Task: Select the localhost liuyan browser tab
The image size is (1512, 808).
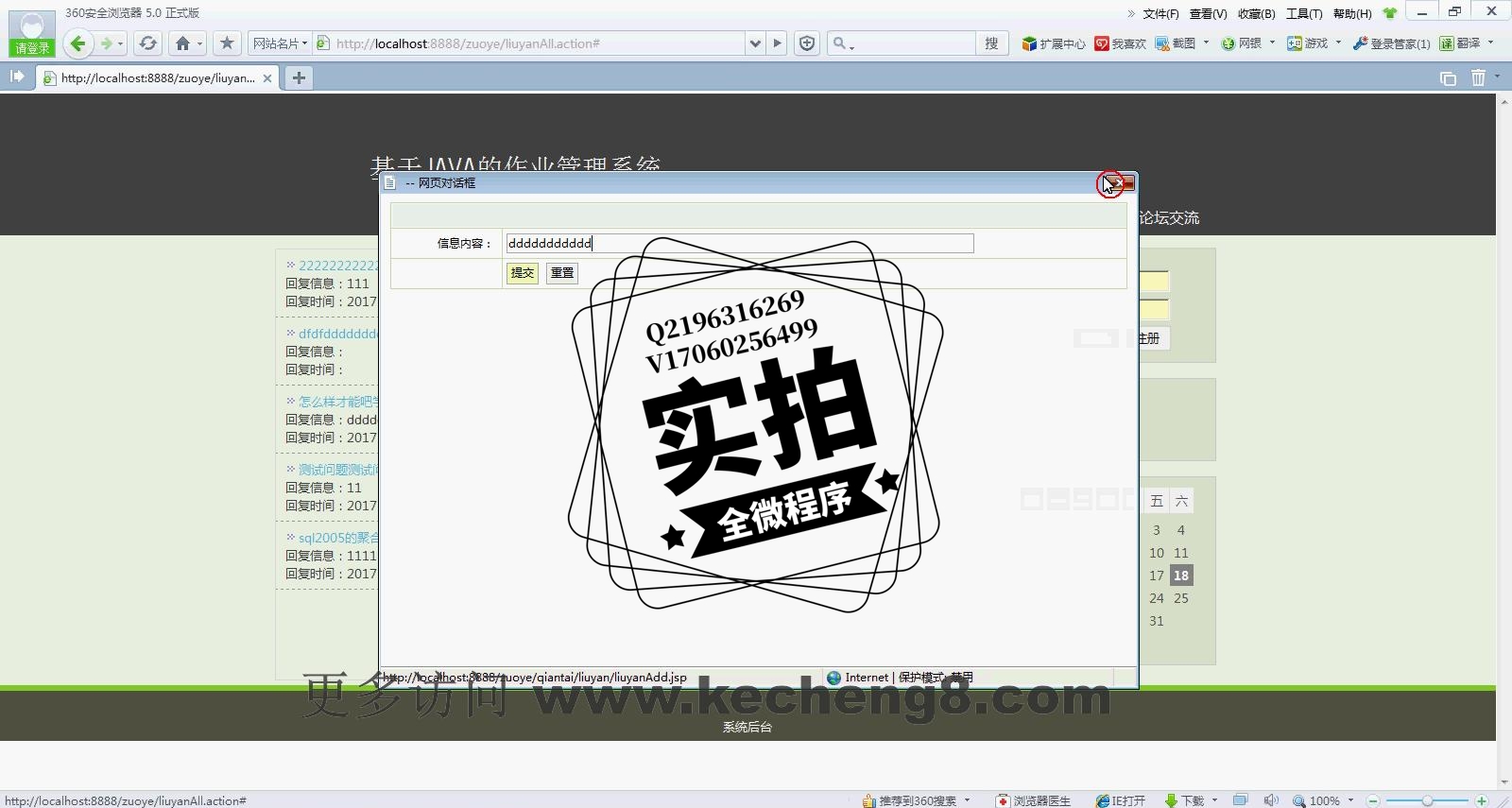Action: click(x=158, y=78)
